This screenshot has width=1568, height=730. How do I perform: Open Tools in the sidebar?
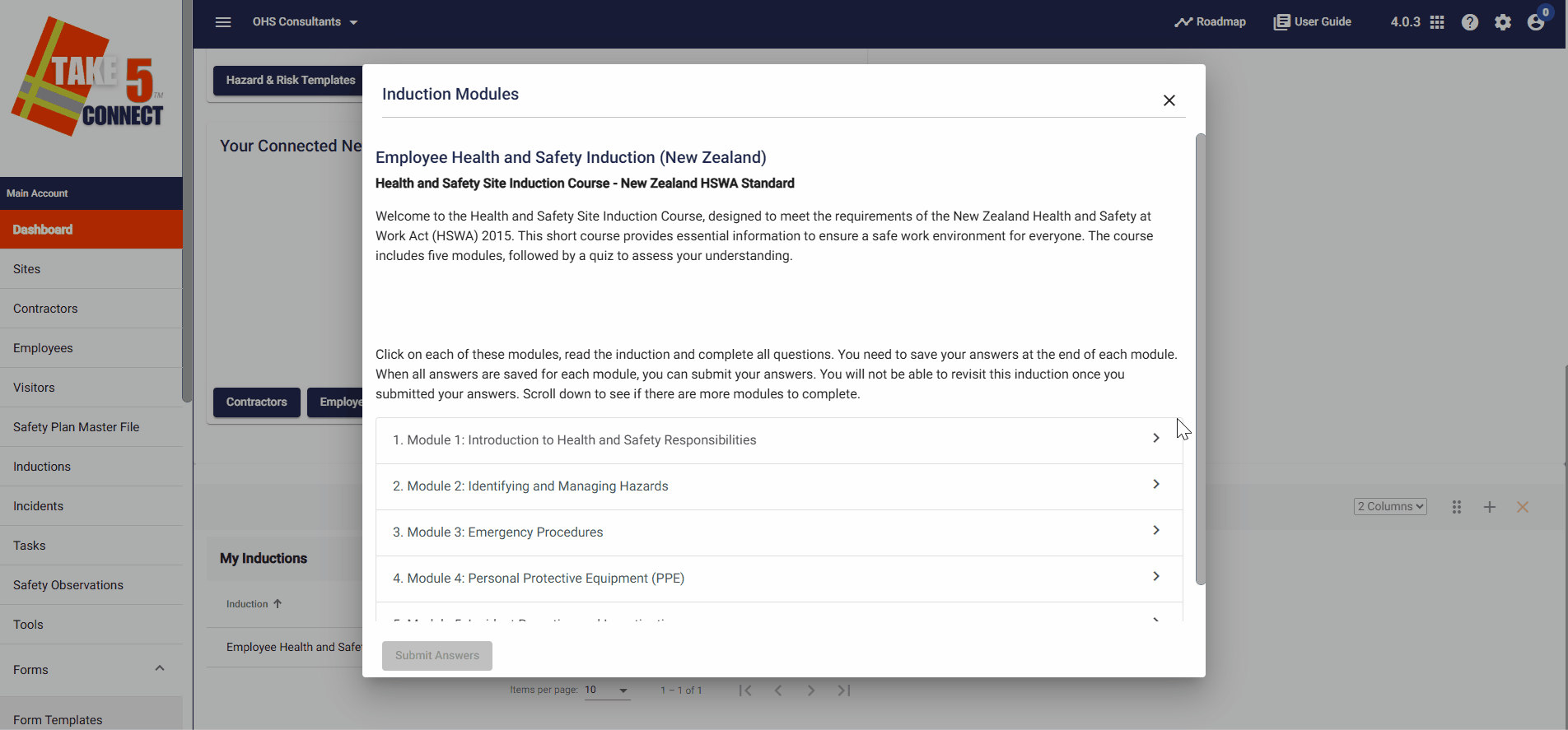point(91,625)
